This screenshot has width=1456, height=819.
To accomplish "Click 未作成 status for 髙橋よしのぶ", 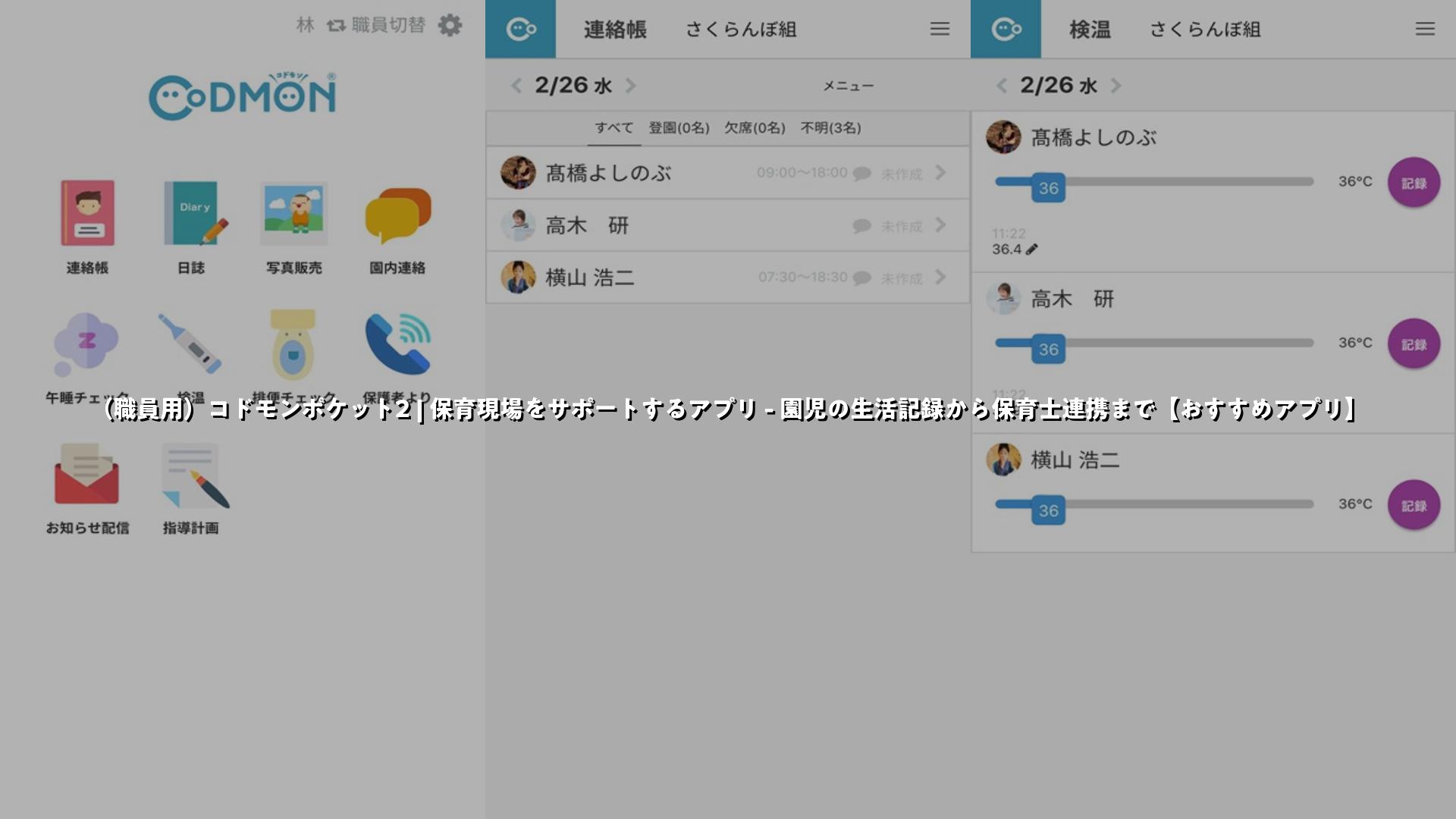I will click(x=902, y=174).
